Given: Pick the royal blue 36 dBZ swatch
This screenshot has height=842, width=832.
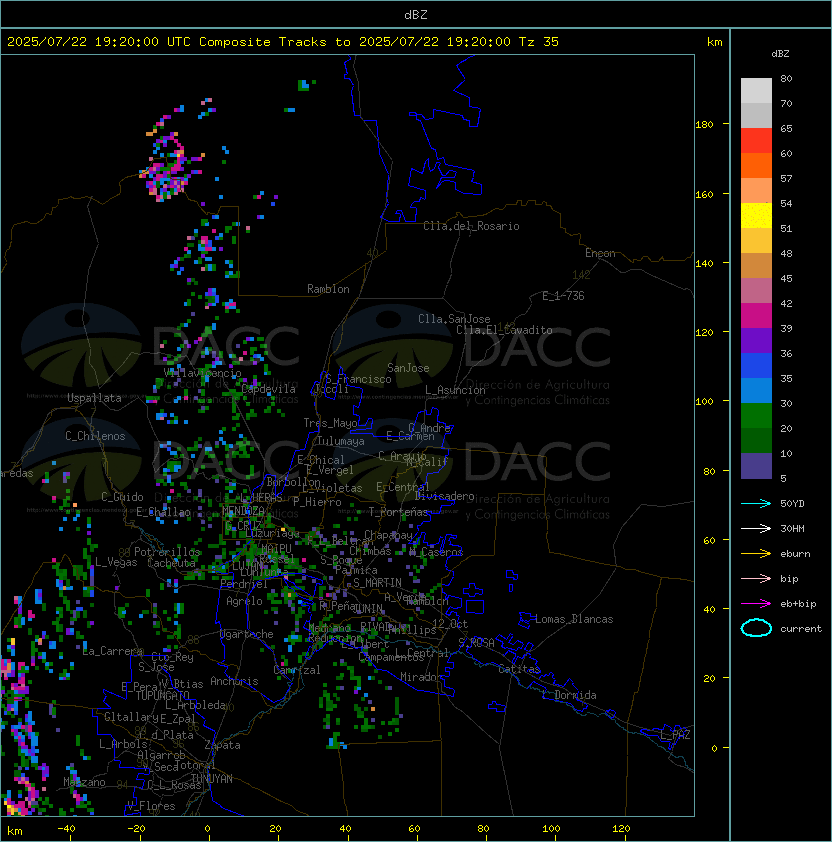Looking at the screenshot, I should (x=756, y=366).
